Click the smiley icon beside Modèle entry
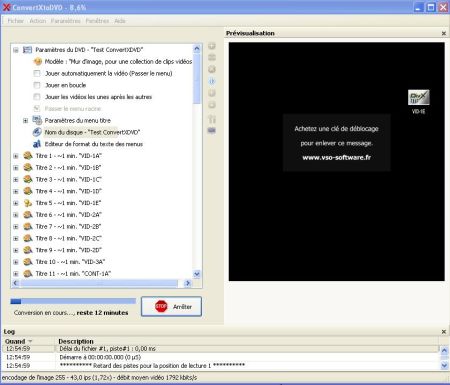This screenshot has width=450, height=385. (38, 62)
